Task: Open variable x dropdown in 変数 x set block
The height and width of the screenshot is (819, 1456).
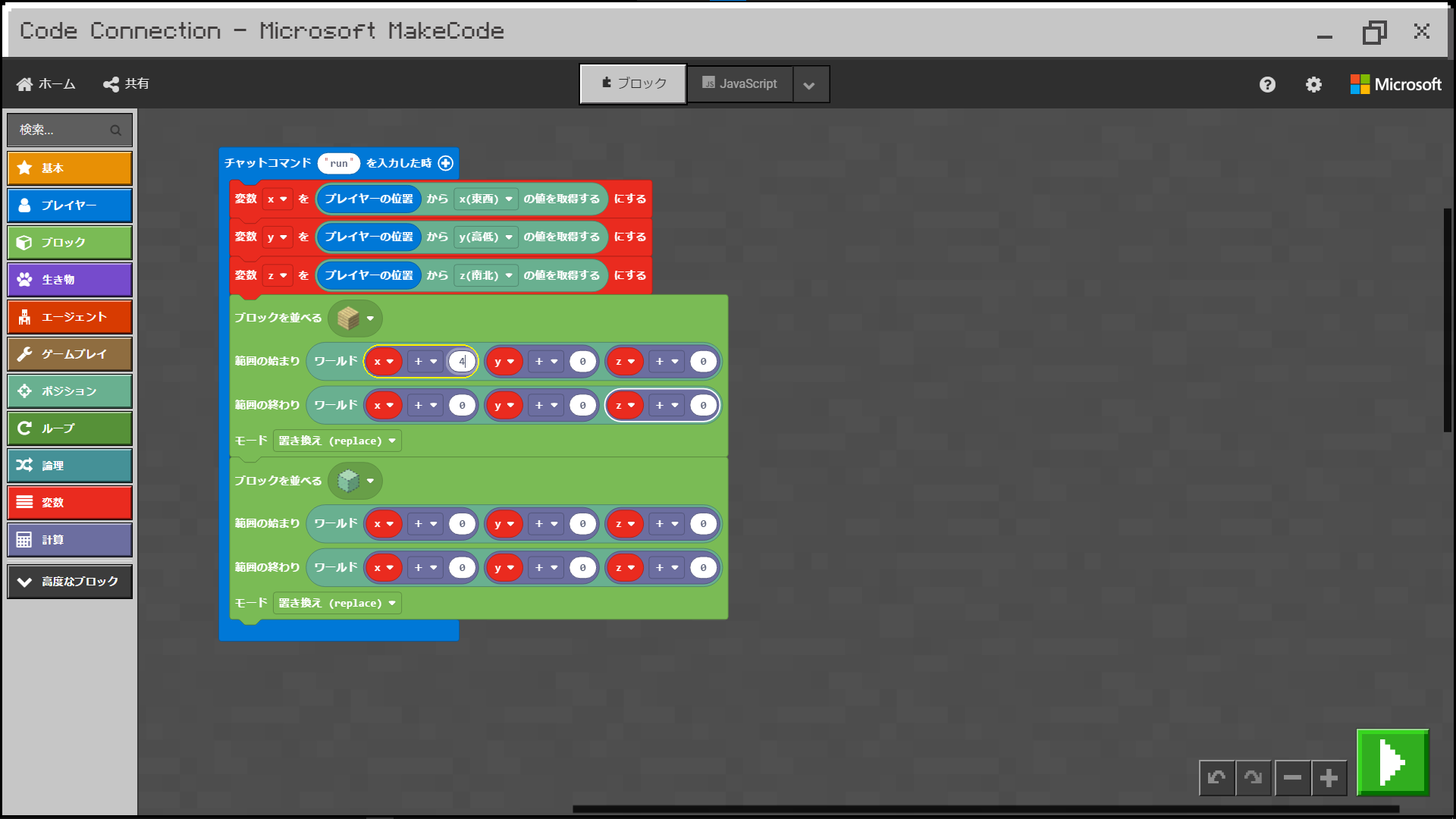Action: click(x=278, y=199)
